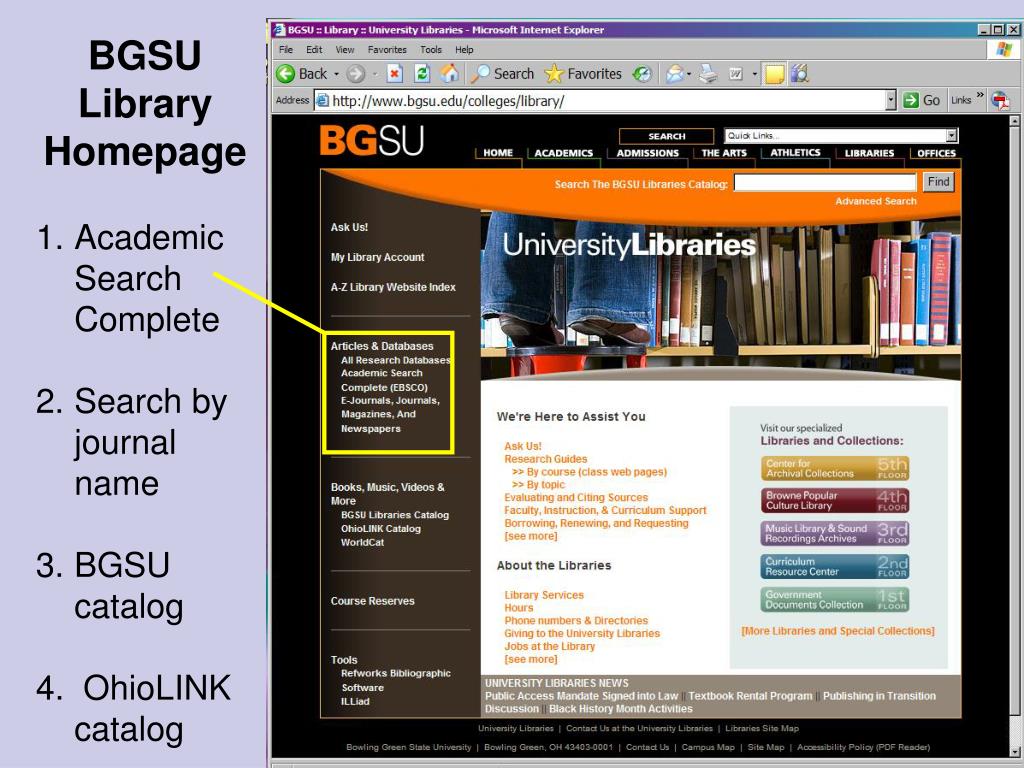1024x768 pixels.
Task: Open the Back button history dropdown arrow
Action: pyautogui.click(x=337, y=74)
